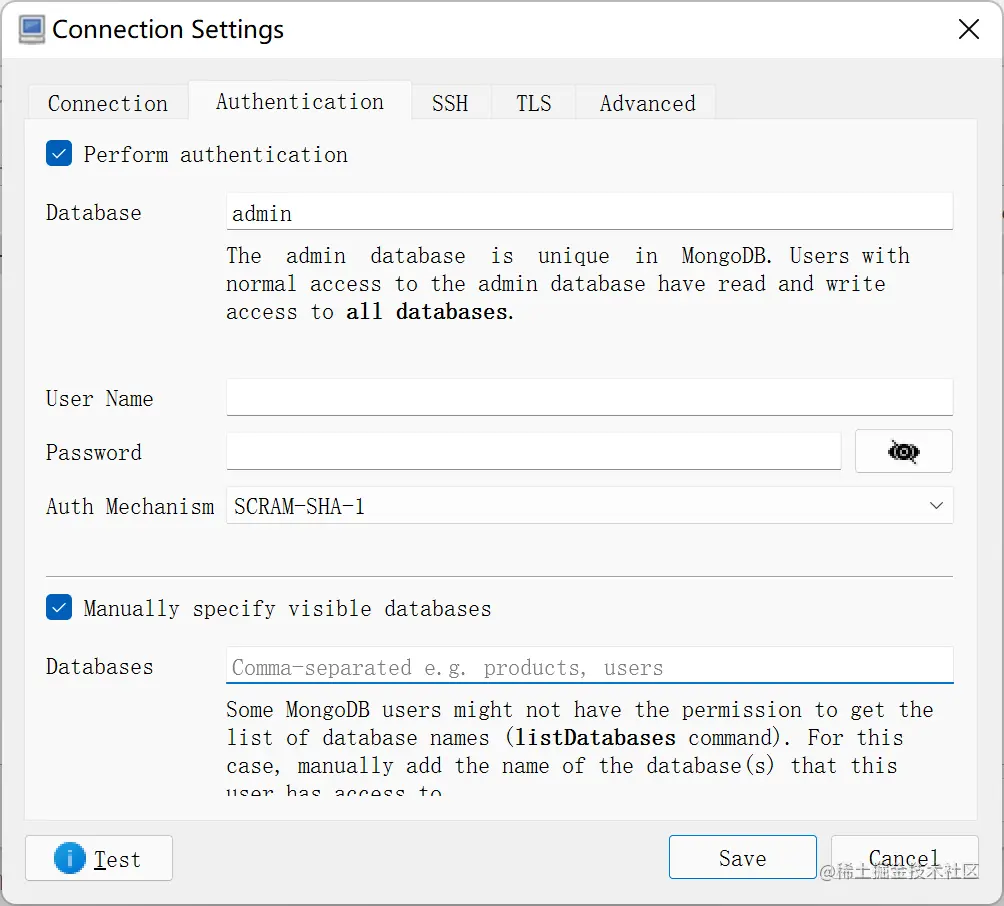This screenshot has height=906, width=1004.
Task: Focus the User Name input field
Action: pyautogui.click(x=590, y=398)
